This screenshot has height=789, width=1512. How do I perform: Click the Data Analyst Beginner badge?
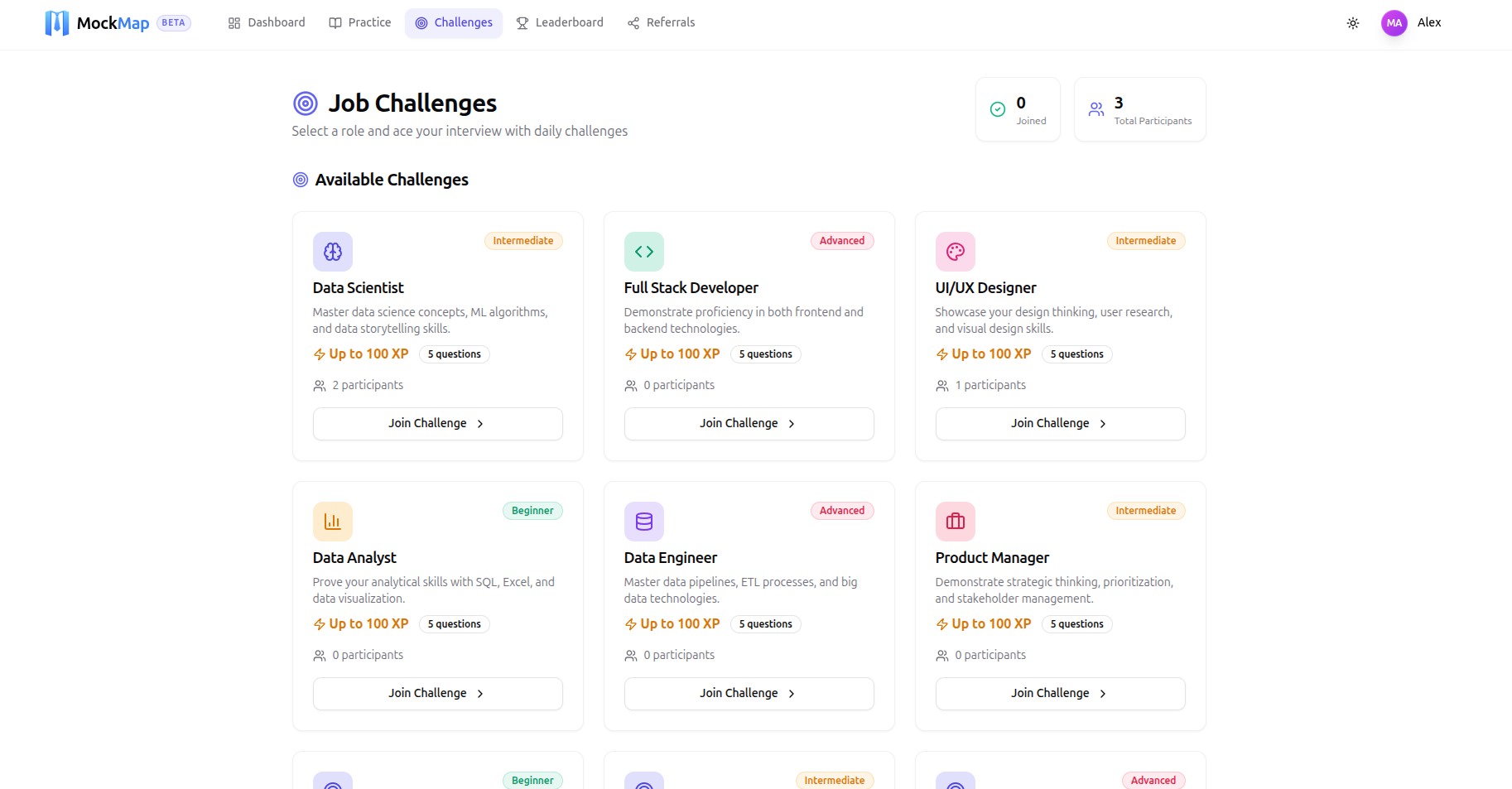(532, 511)
